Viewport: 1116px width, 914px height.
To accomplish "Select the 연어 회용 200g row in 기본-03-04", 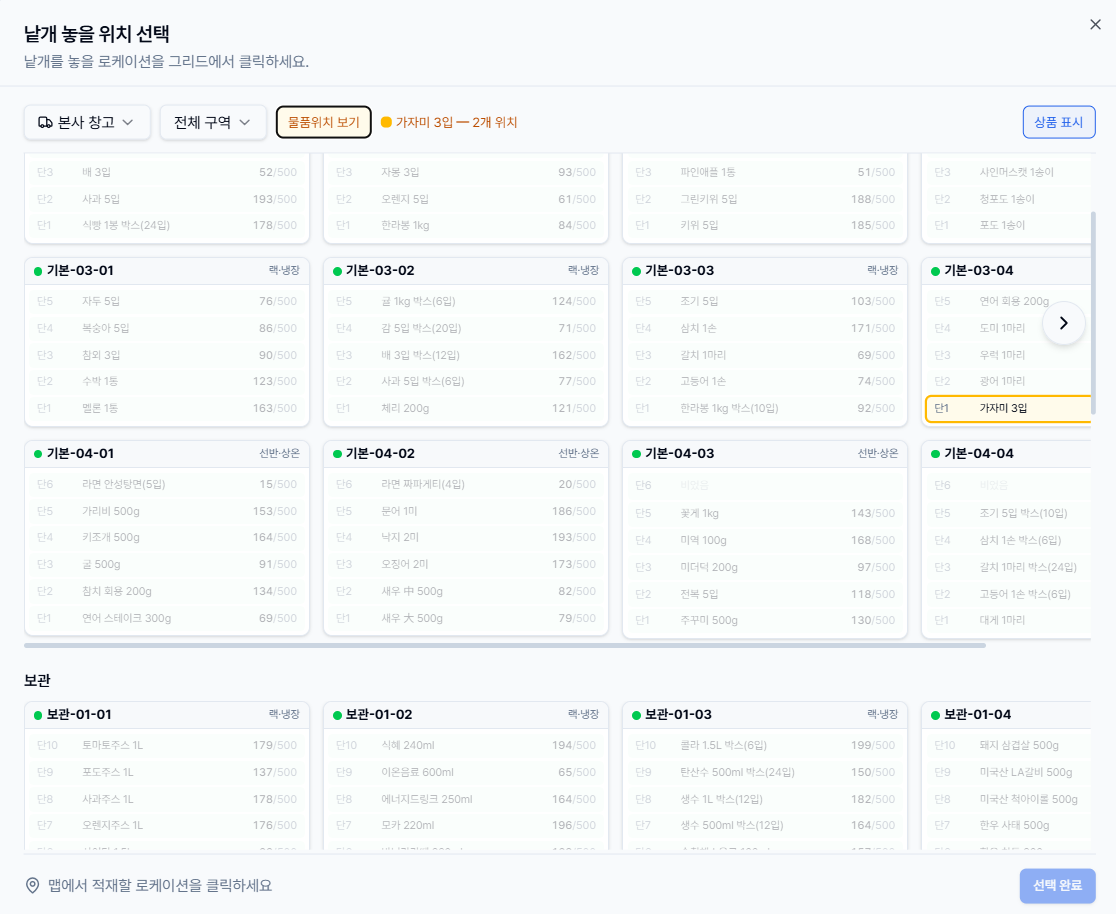I will coord(1008,302).
